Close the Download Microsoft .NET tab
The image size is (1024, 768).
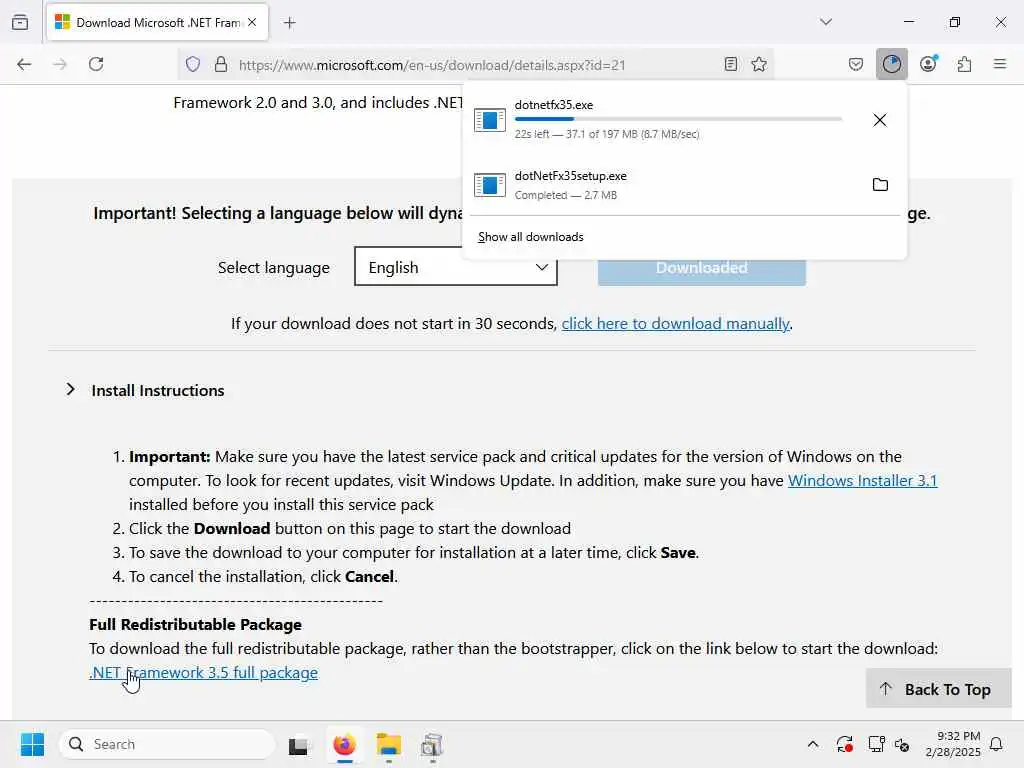252,22
